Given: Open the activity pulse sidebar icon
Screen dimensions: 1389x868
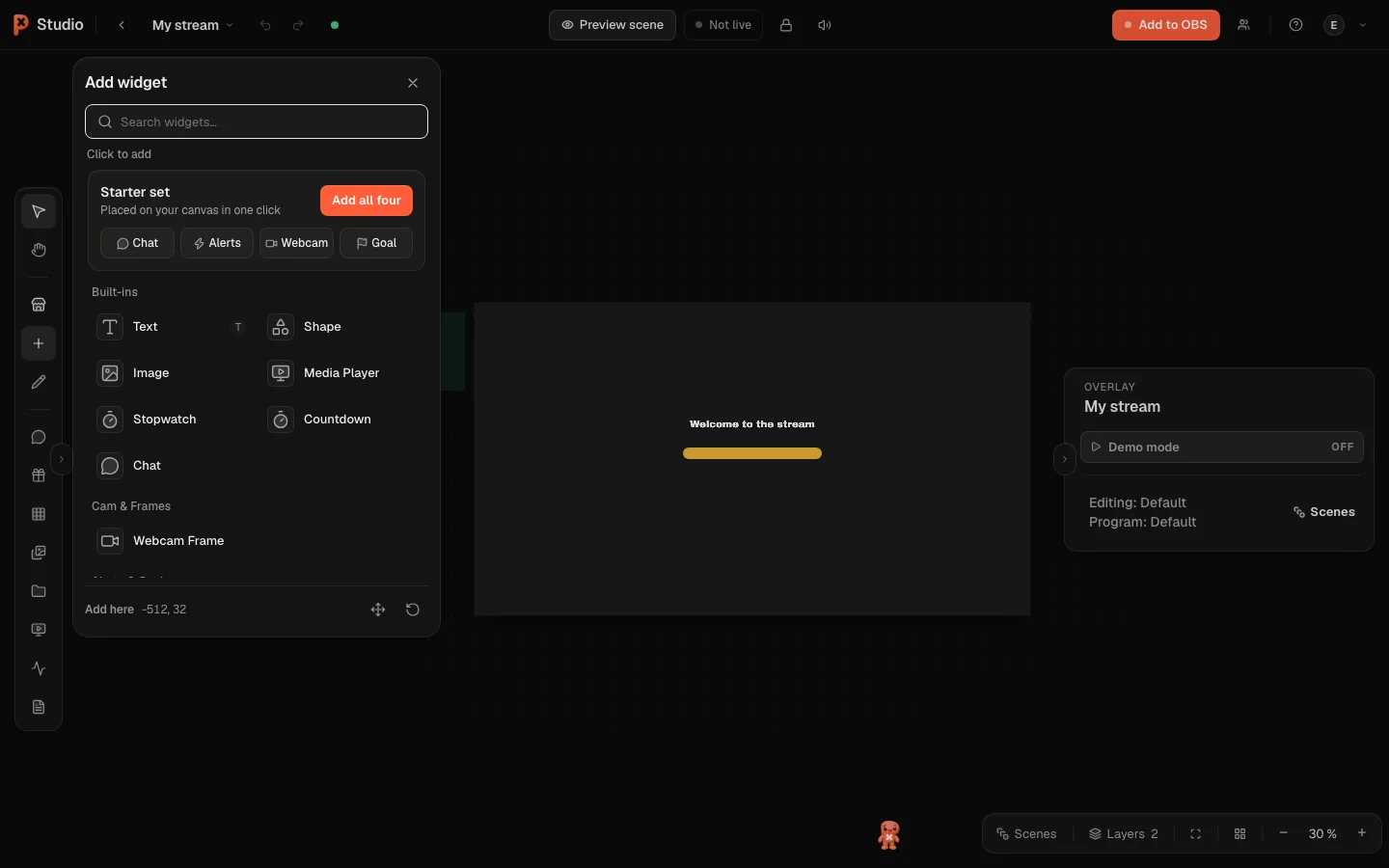Looking at the screenshot, I should click(39, 668).
